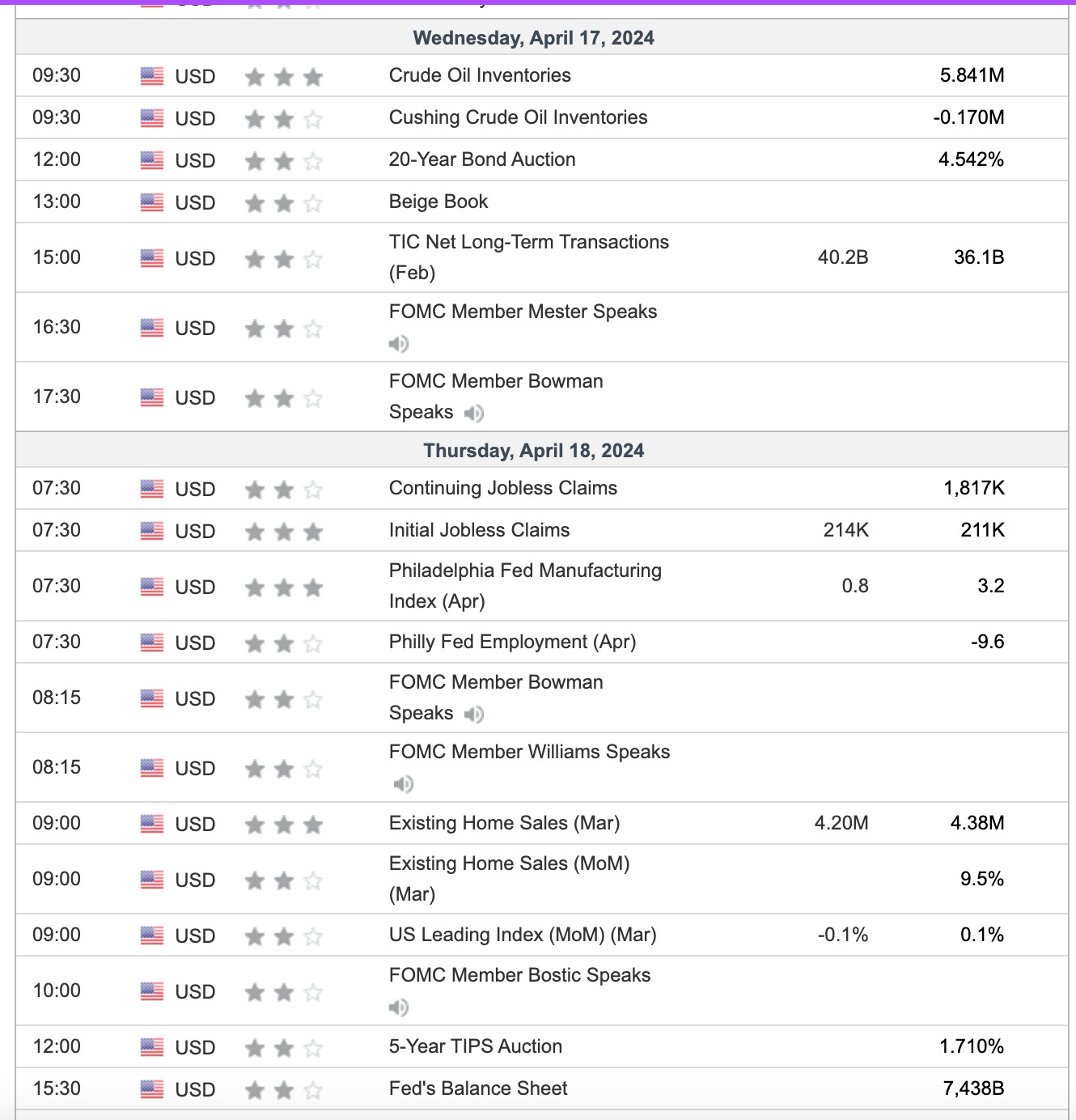The image size is (1076, 1120).
Task: Click the 40.2B forecast value
Action: [x=843, y=257]
